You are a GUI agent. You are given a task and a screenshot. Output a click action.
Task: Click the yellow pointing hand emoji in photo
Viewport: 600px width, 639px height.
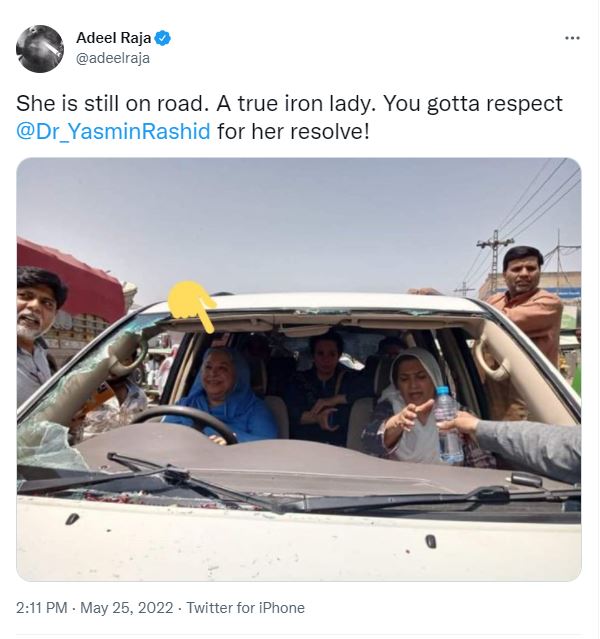click(x=192, y=305)
